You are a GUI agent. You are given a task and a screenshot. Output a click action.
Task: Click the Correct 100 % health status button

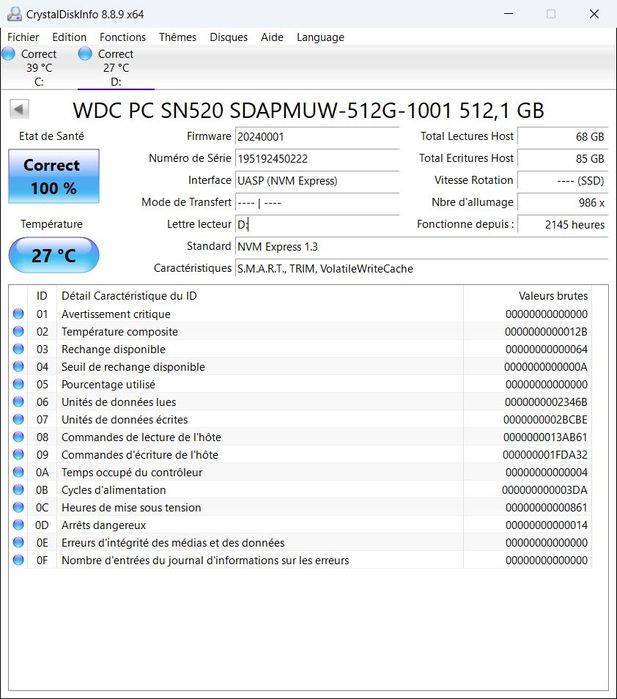53,177
